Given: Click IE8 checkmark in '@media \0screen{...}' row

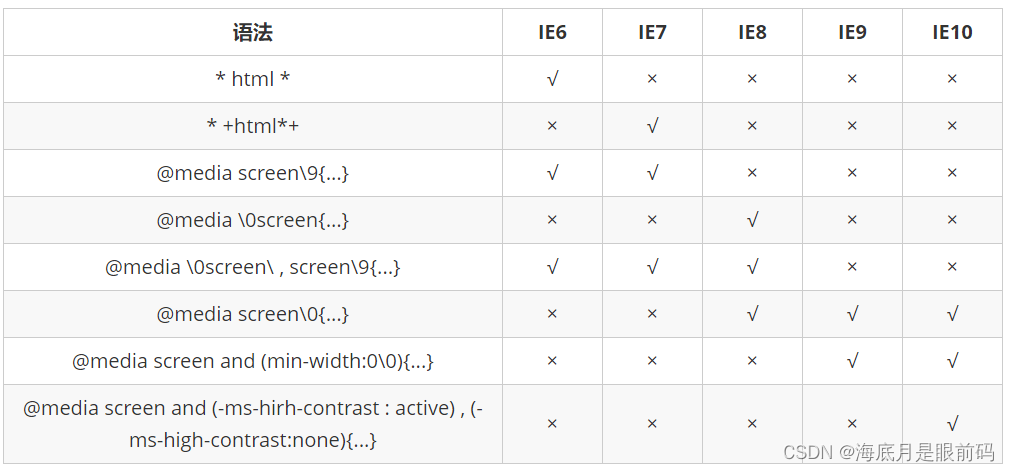Looking at the screenshot, I should tap(752, 220).
